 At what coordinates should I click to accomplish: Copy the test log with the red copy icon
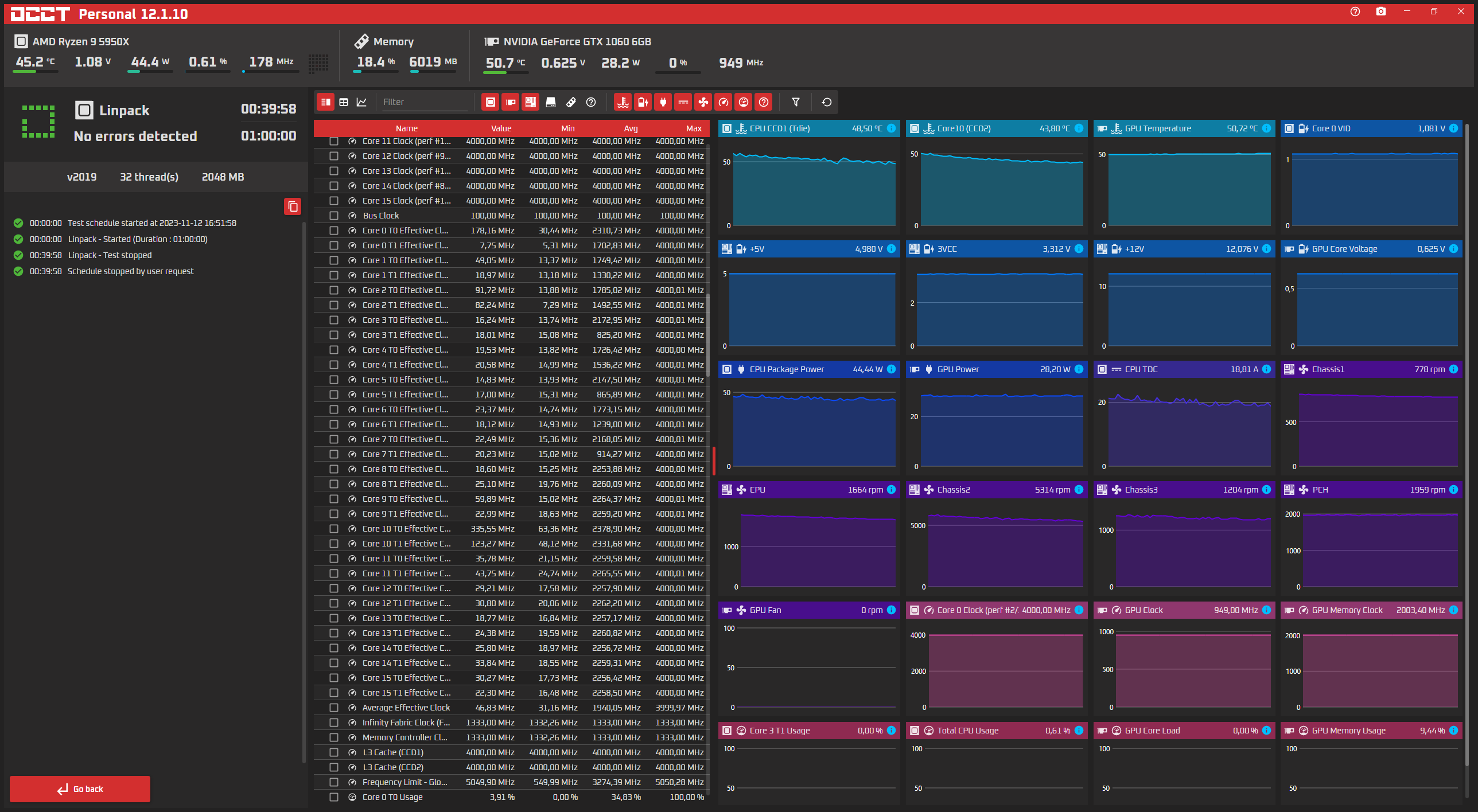pos(292,206)
